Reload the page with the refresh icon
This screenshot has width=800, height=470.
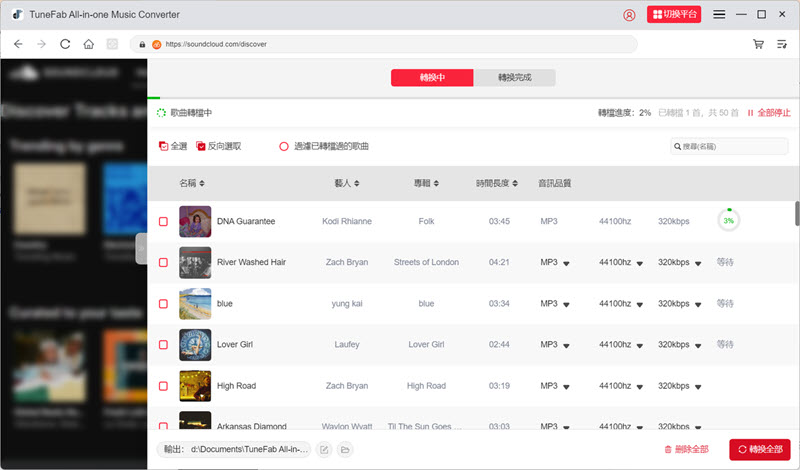(65, 44)
